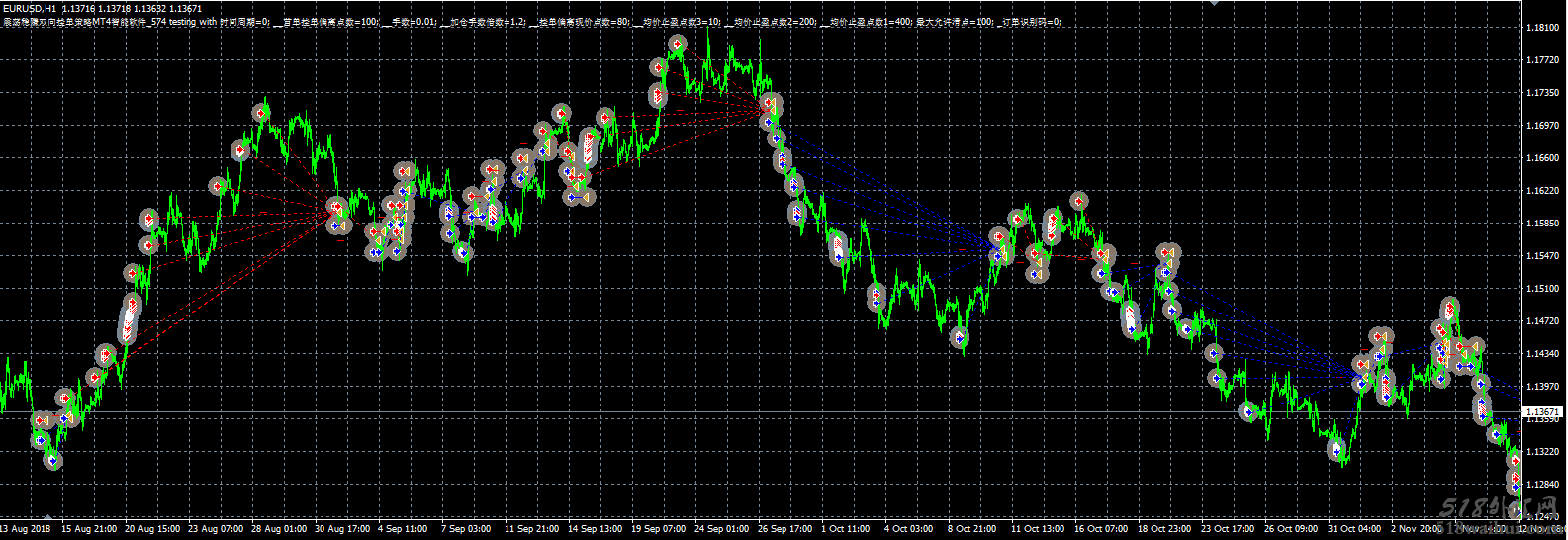Select the 1.14720 price level label
Screen dimensions: 1568x540
tap(1542, 321)
